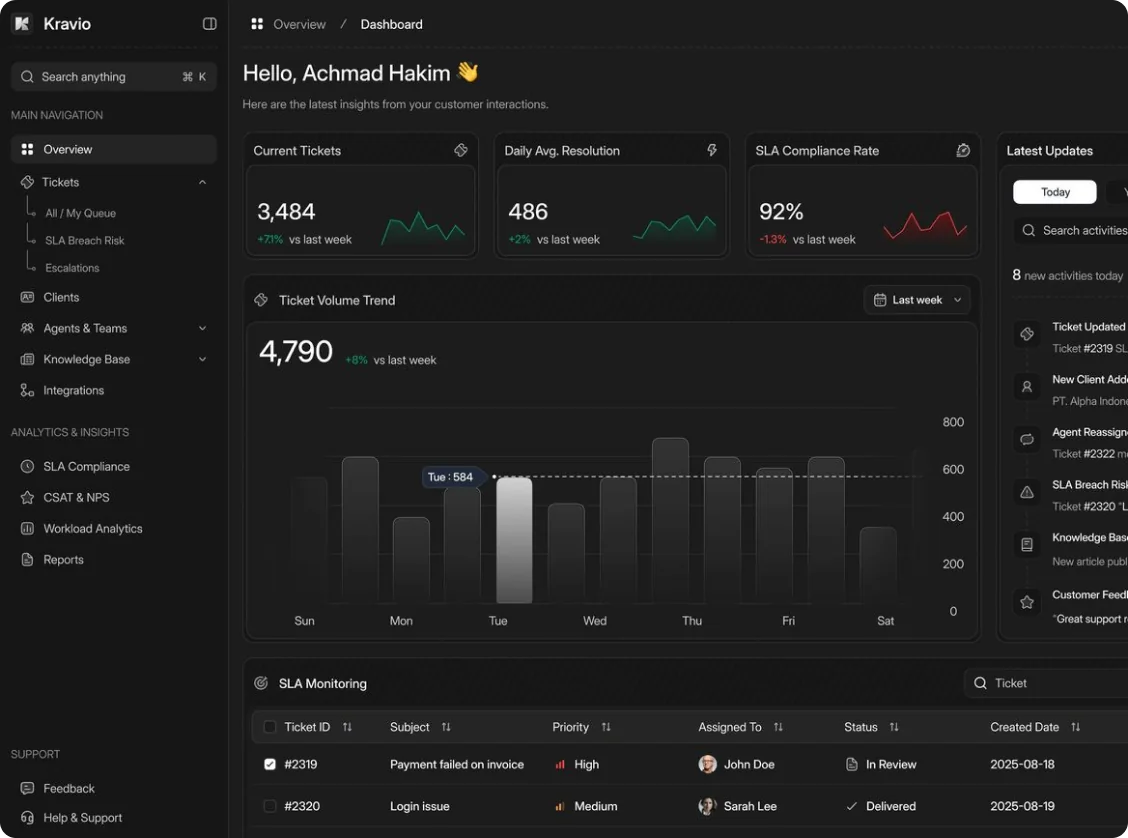Open Overview in main navigation
This screenshot has width=1128, height=838.
[114, 149]
